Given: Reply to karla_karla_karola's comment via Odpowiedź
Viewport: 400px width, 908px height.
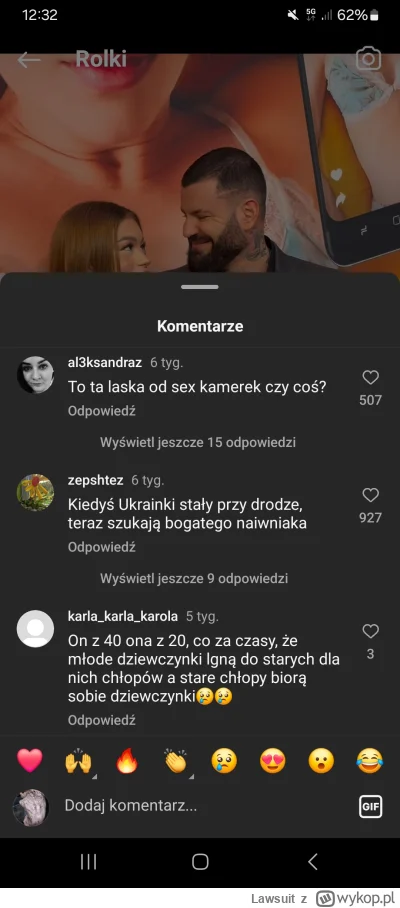Looking at the screenshot, I should [102, 720].
